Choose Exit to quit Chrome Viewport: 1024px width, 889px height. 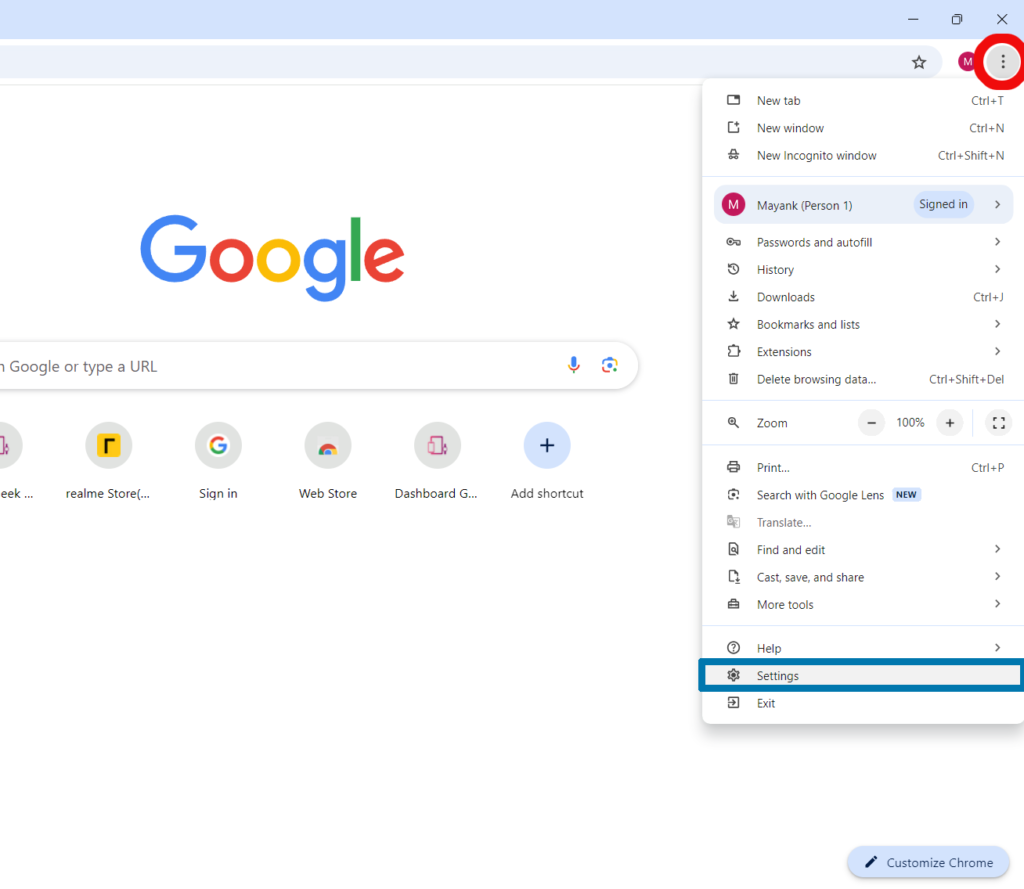[863, 703]
